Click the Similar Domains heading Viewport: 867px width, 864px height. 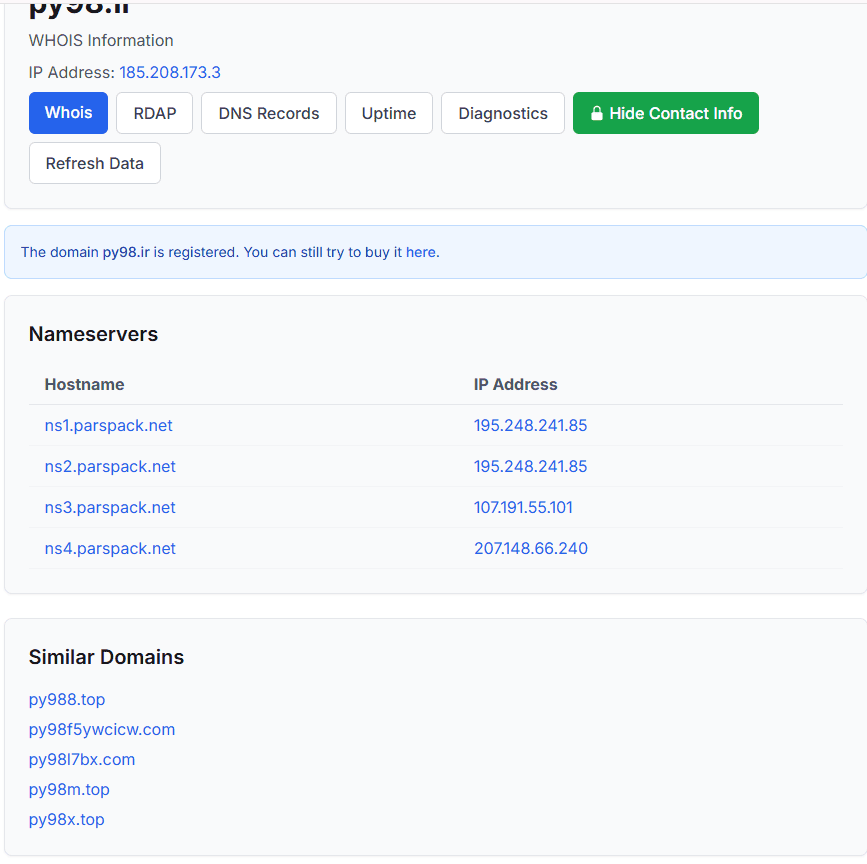(106, 657)
